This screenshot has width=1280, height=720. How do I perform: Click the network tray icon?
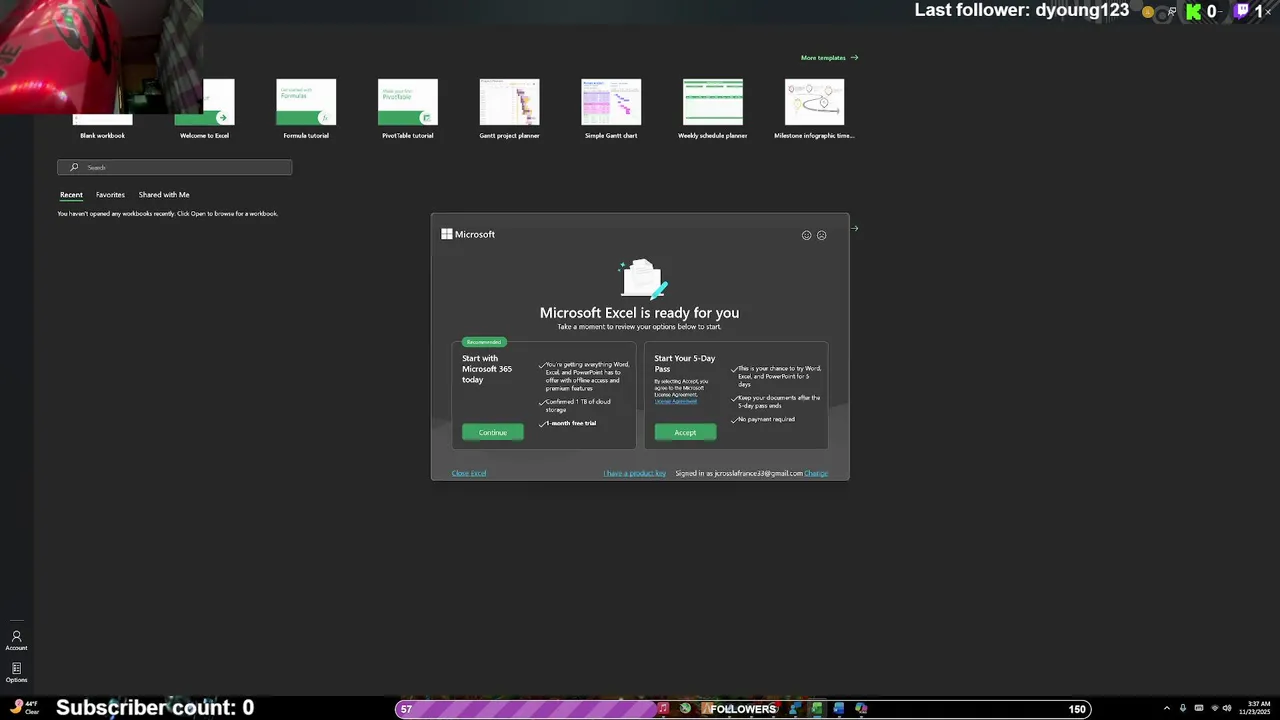tap(1214, 709)
